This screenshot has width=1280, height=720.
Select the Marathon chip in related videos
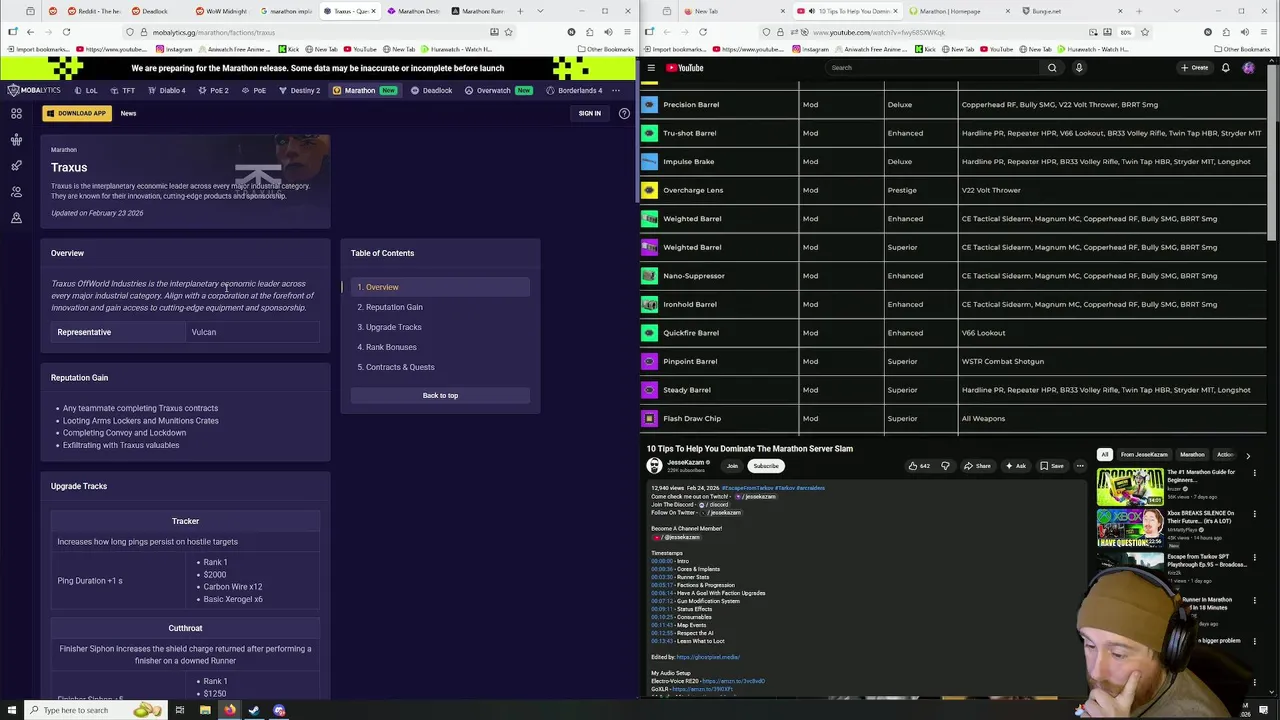pyautogui.click(x=1192, y=455)
